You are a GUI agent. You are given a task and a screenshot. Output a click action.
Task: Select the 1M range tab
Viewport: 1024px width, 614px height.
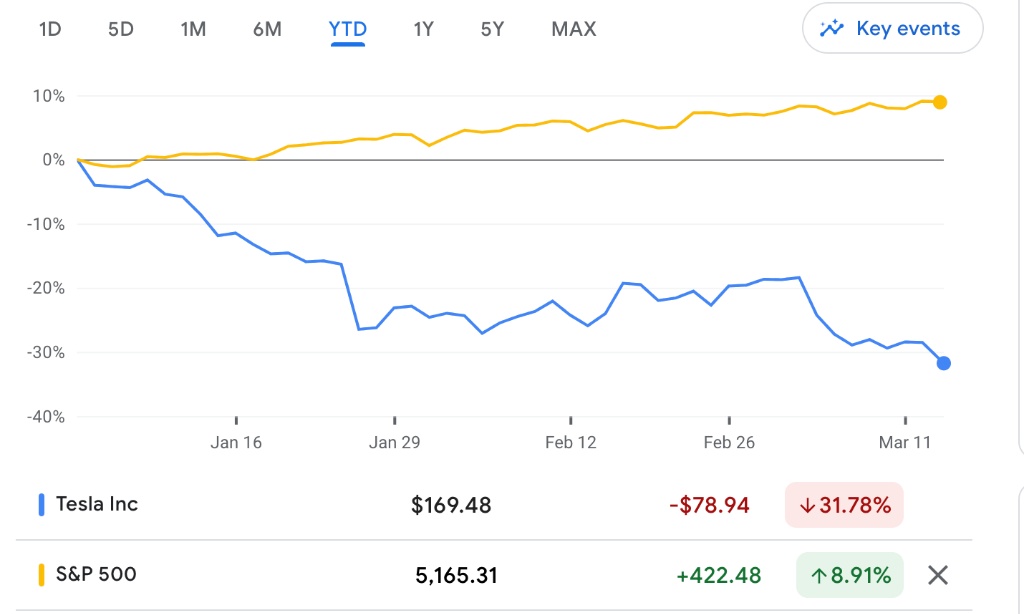(x=193, y=29)
